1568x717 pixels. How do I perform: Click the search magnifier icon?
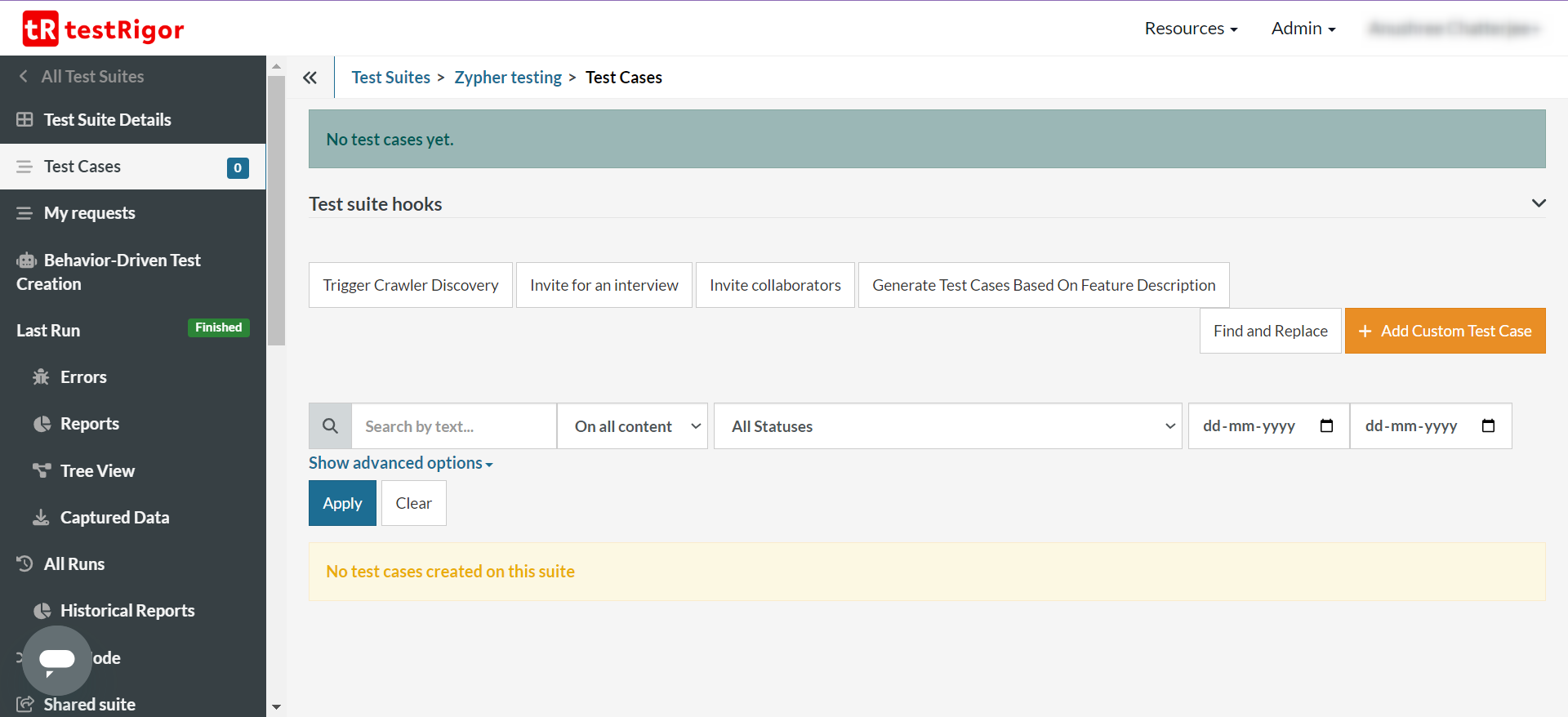tap(330, 426)
